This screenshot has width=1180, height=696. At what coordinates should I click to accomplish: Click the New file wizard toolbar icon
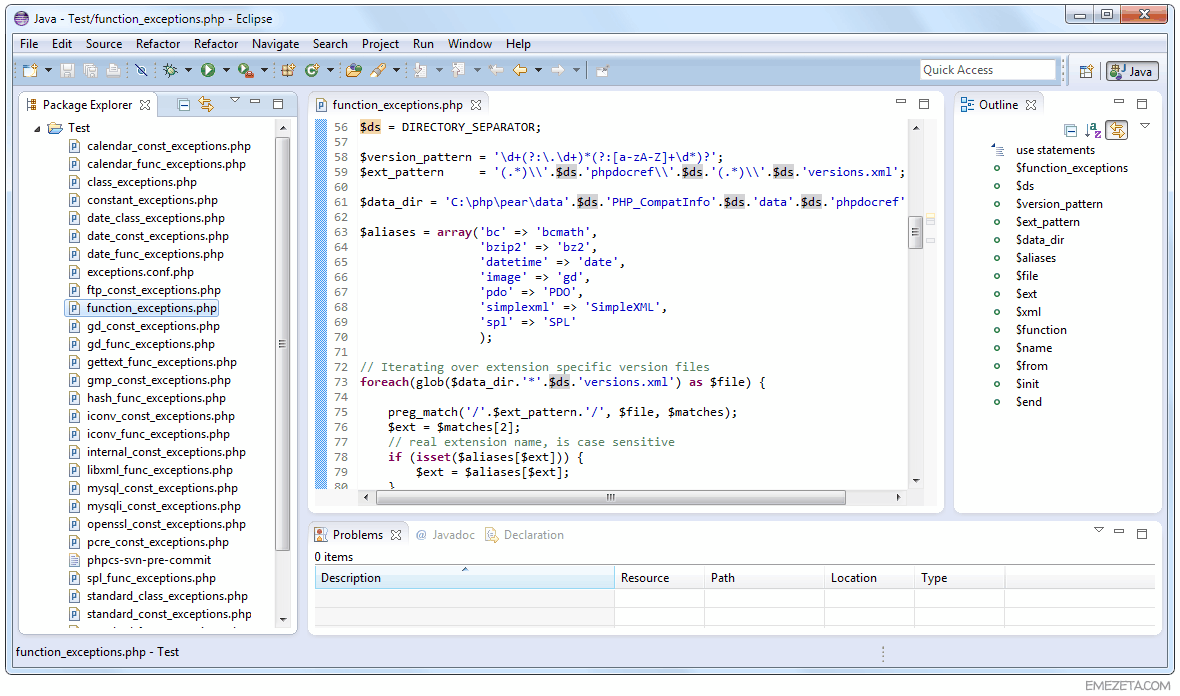[30, 71]
